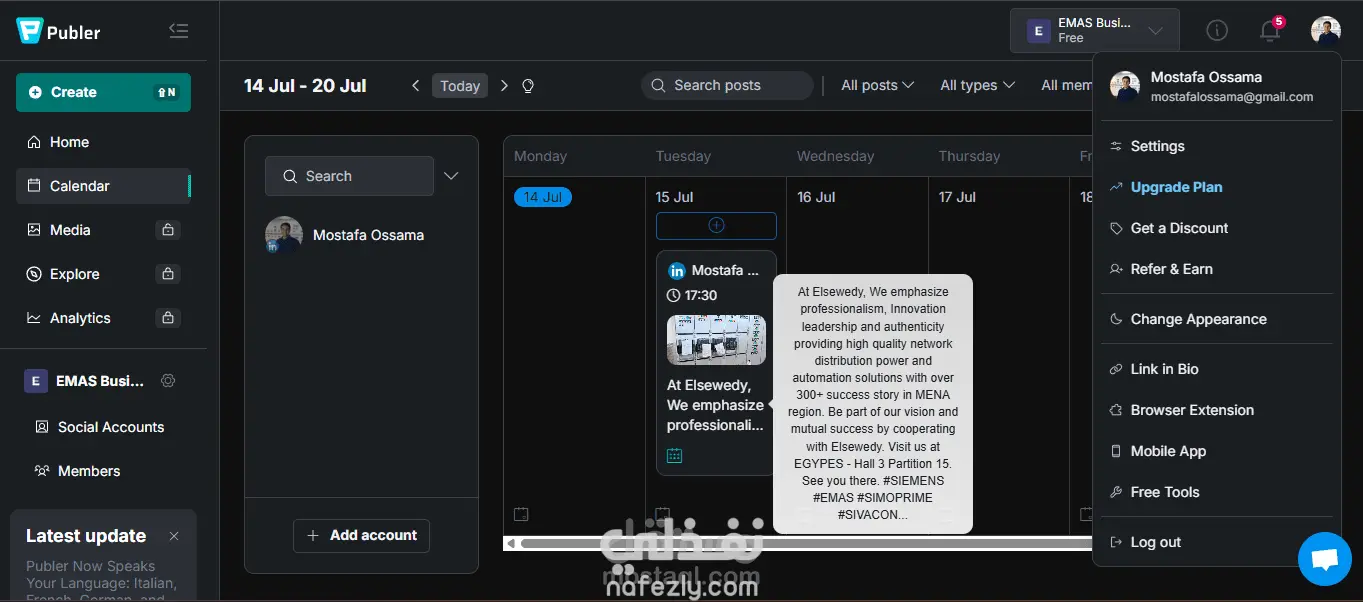This screenshot has height=602, width=1363.
Task: Click the profile avatar in top right
Action: click(x=1326, y=30)
